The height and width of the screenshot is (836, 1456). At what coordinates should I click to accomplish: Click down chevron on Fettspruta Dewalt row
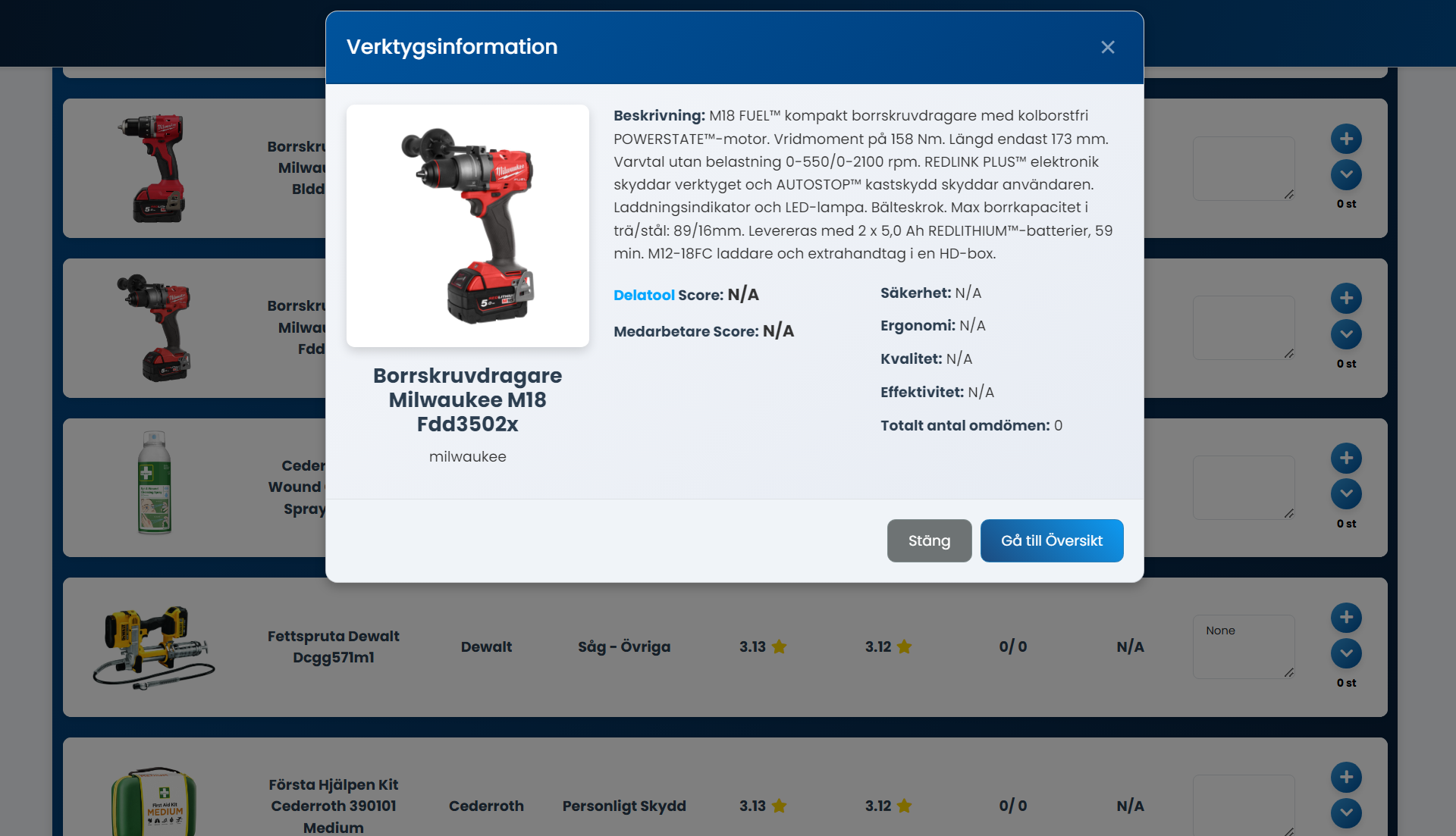point(1346,653)
